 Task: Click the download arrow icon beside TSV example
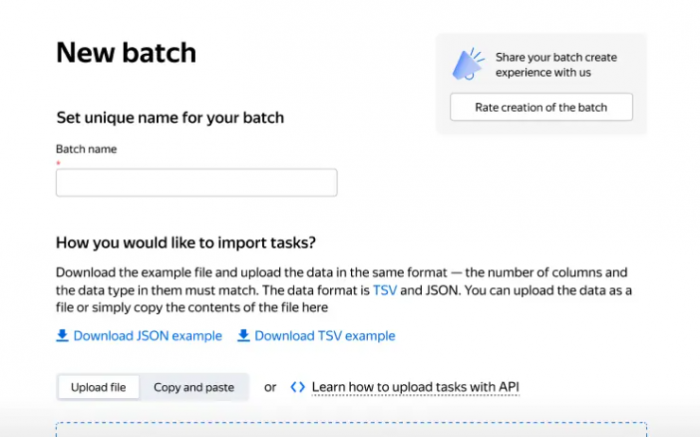(x=243, y=336)
